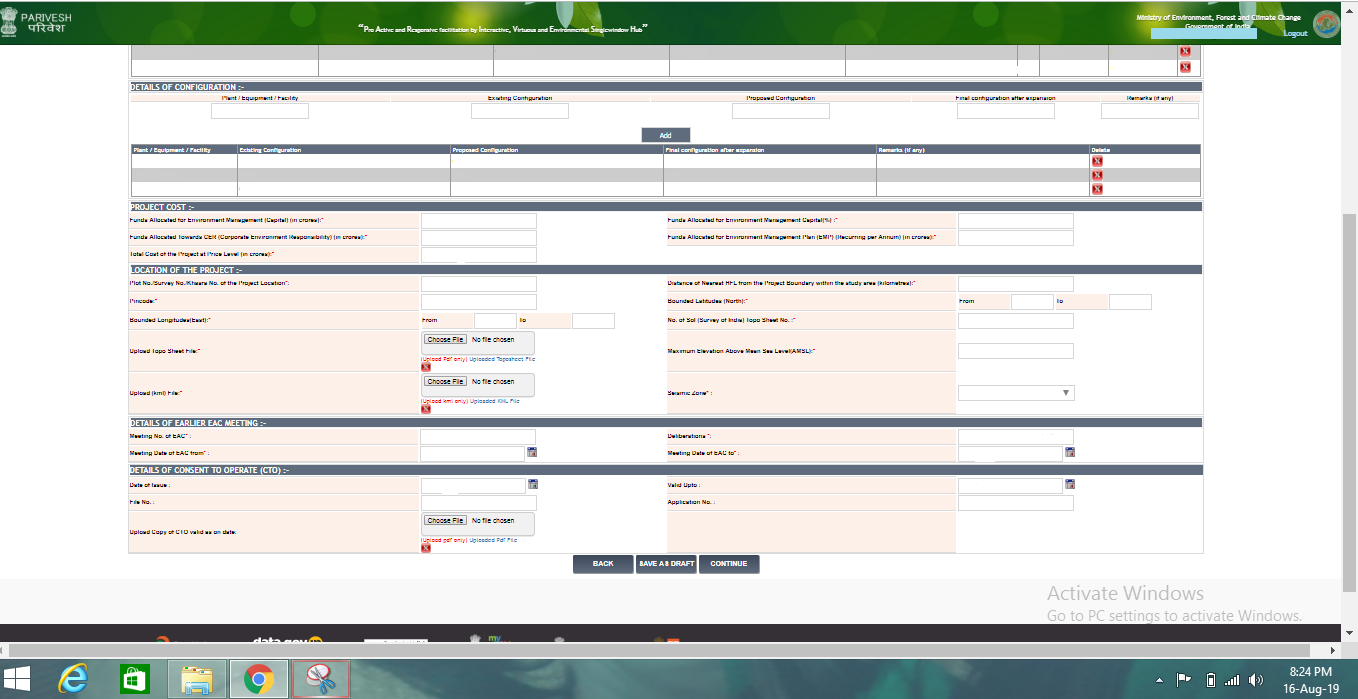Choose file for KML upload
The width and height of the screenshot is (1358, 699).
[445, 382]
